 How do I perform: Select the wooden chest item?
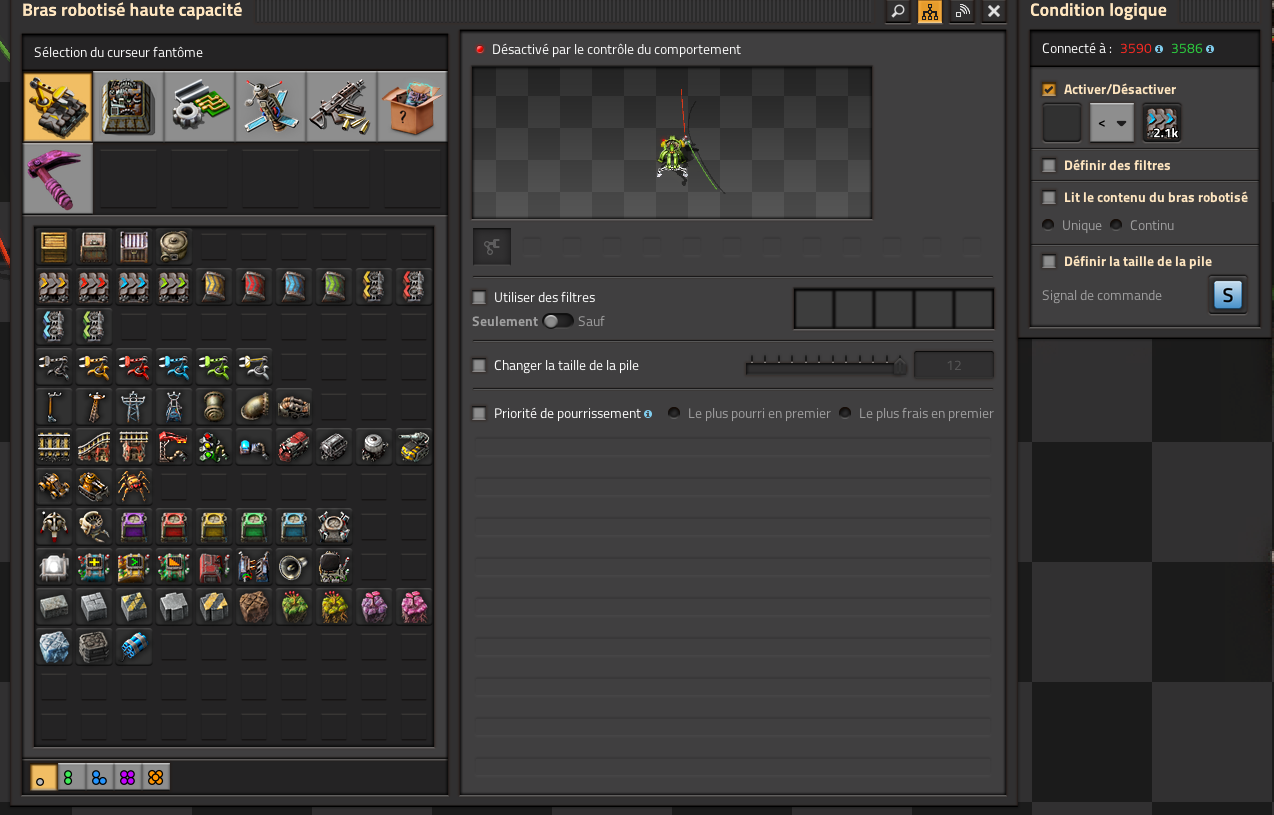click(x=54, y=246)
